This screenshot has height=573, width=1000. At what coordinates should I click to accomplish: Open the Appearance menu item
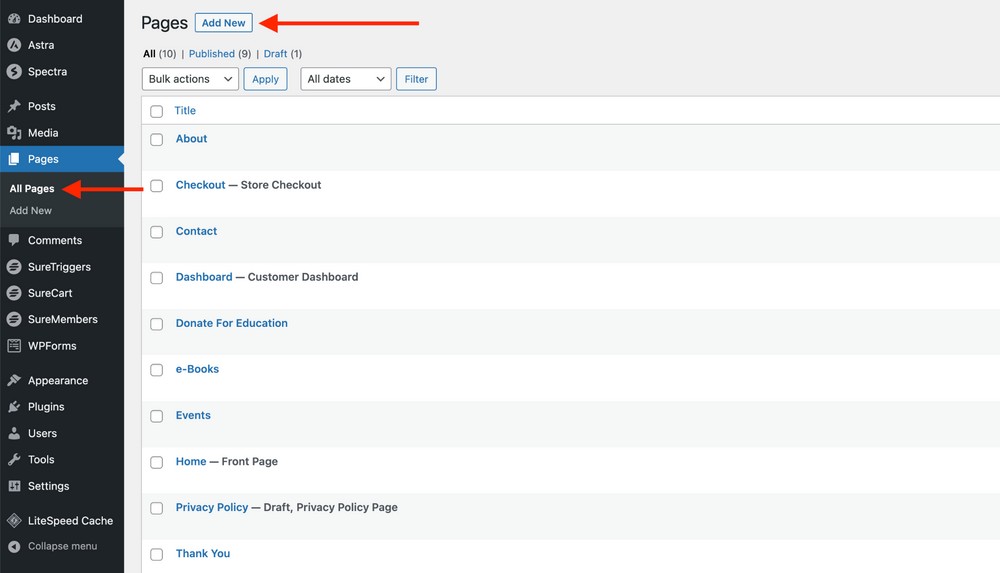[x=58, y=381]
